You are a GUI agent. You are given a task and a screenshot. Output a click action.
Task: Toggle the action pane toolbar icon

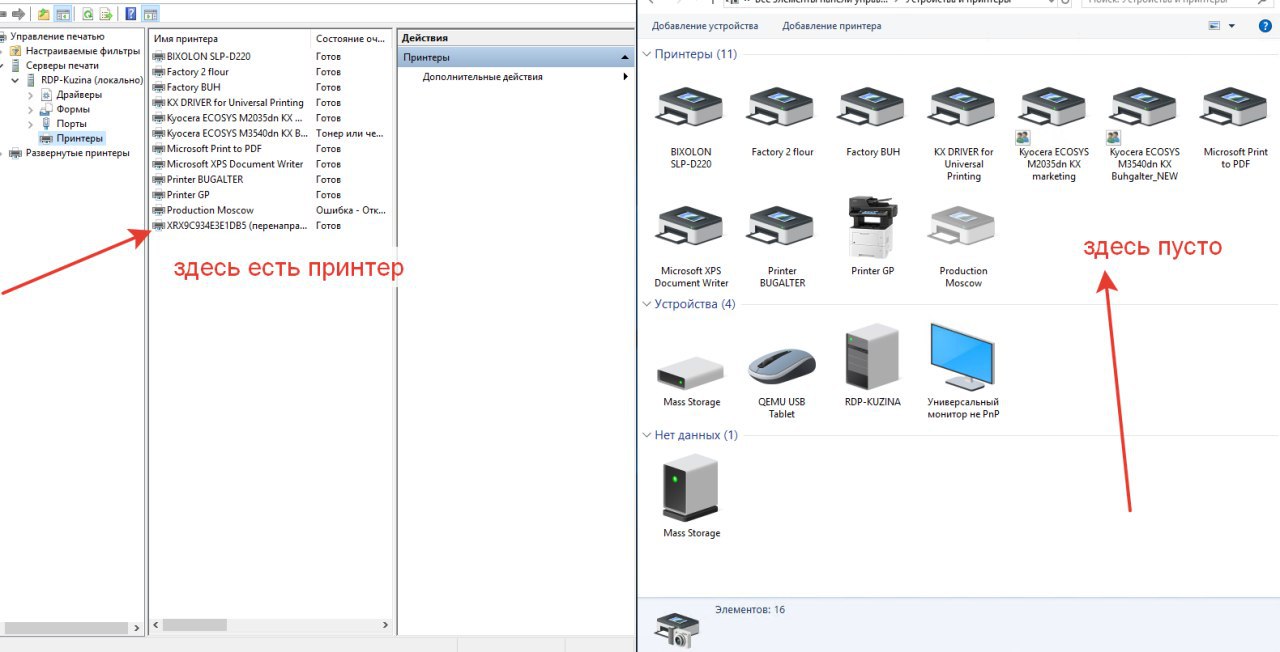(150, 14)
